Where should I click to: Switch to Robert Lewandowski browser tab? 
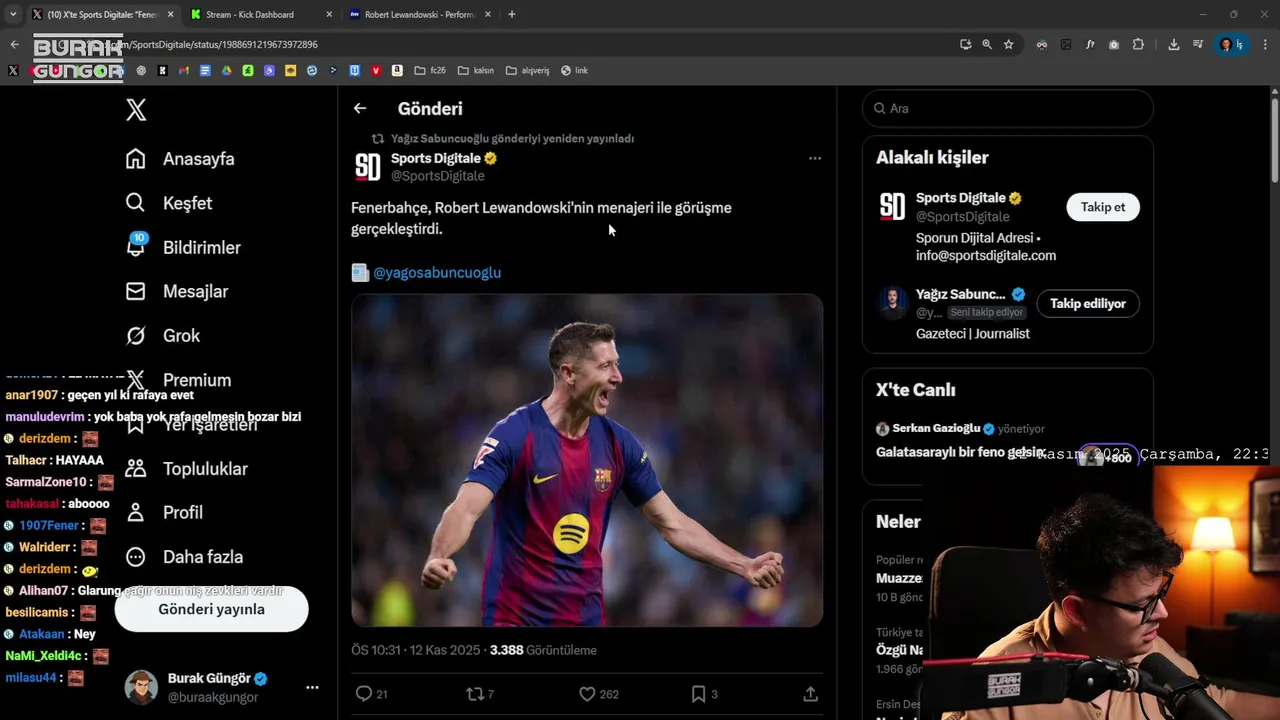420,15
